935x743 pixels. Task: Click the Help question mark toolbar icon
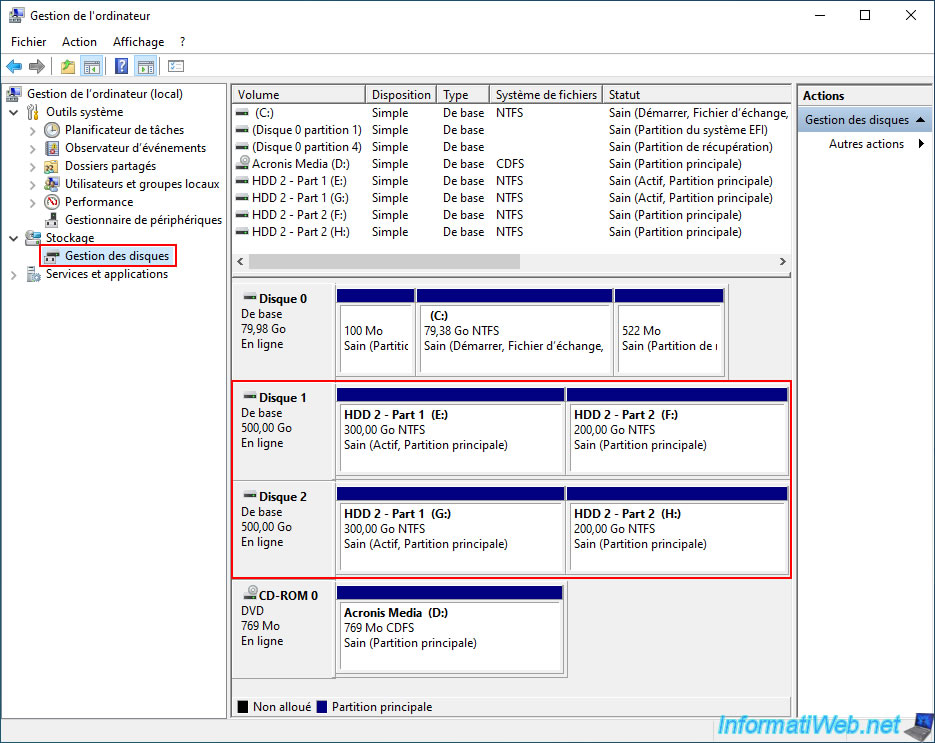[121, 67]
